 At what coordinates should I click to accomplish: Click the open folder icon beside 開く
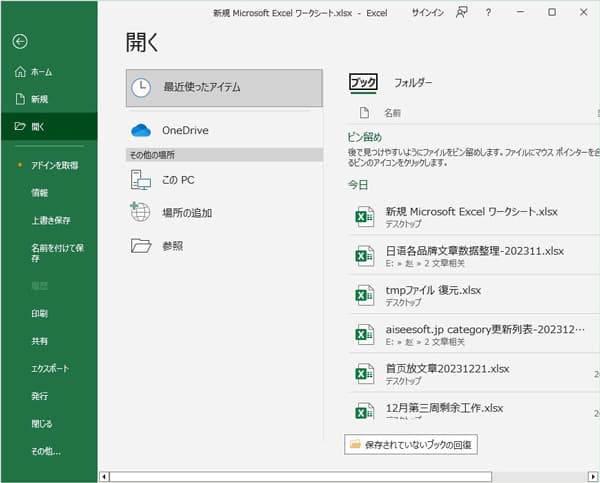coord(20,126)
